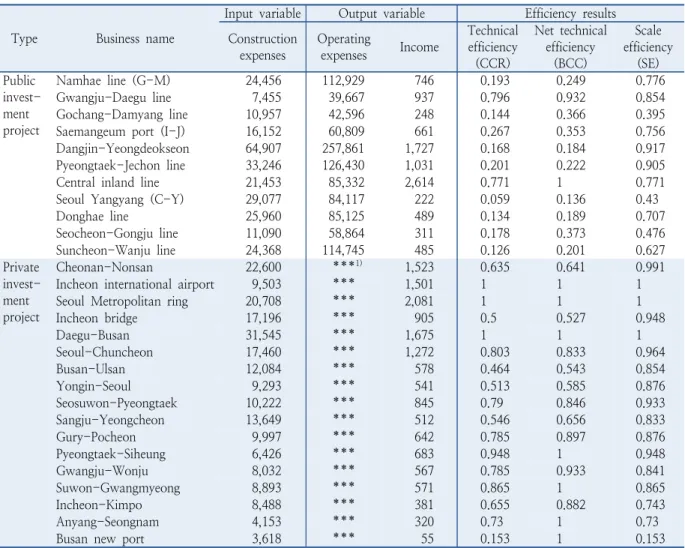This screenshot has width=685, height=548.
Task: Click 'Pyeongtaek-Siheung' in the table
Action: point(111,454)
